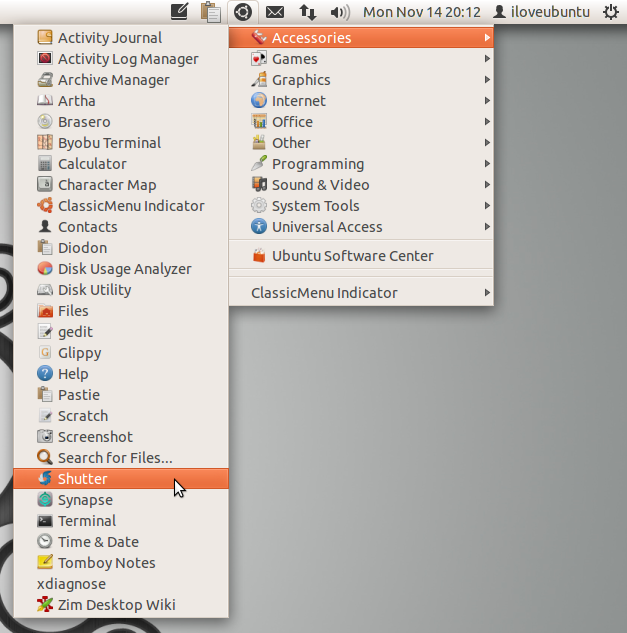Open Zim Desktop Wiki

pyautogui.click(x=121, y=605)
